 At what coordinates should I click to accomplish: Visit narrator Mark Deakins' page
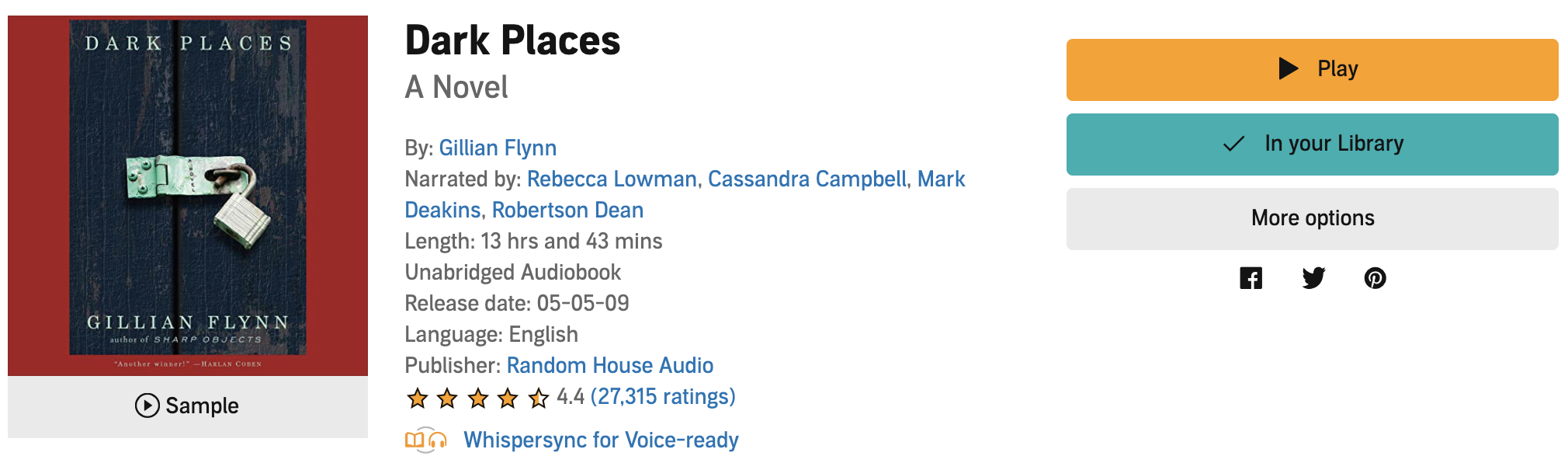[x=941, y=179]
